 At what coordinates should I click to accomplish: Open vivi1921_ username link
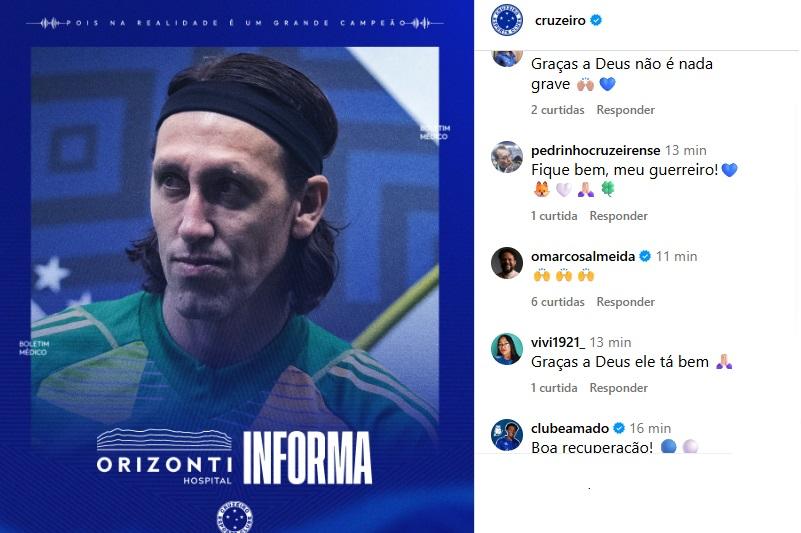[x=558, y=342]
